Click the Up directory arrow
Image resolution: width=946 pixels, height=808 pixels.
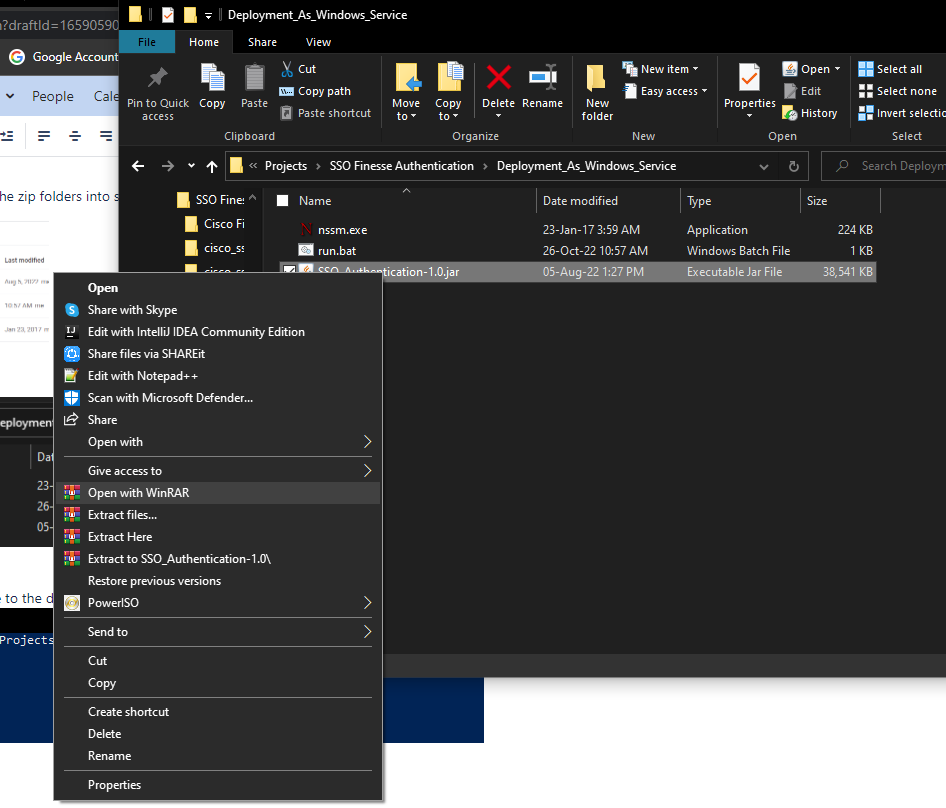[x=212, y=166]
